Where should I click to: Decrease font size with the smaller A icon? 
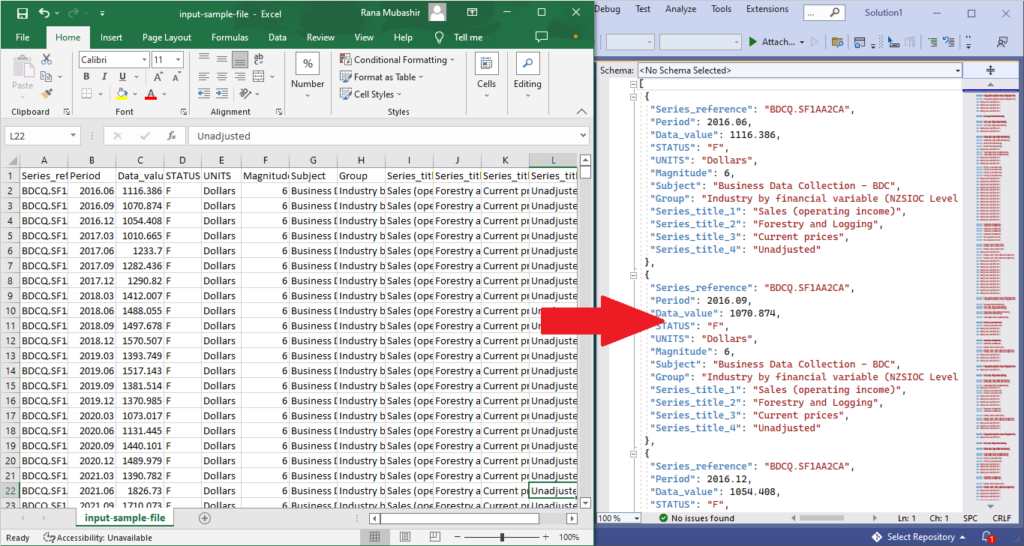[176, 77]
